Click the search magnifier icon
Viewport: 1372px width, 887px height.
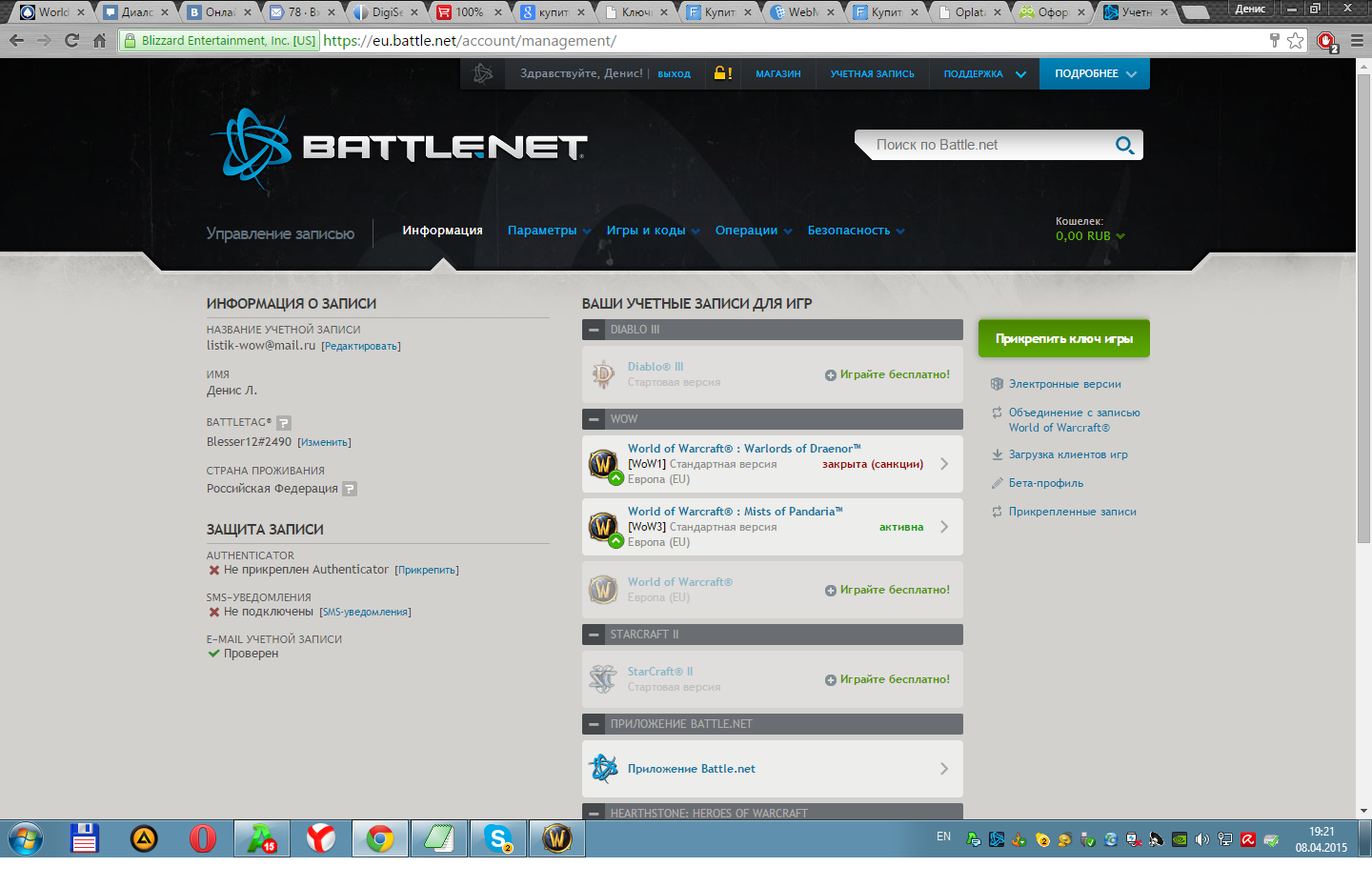pyautogui.click(x=1124, y=145)
